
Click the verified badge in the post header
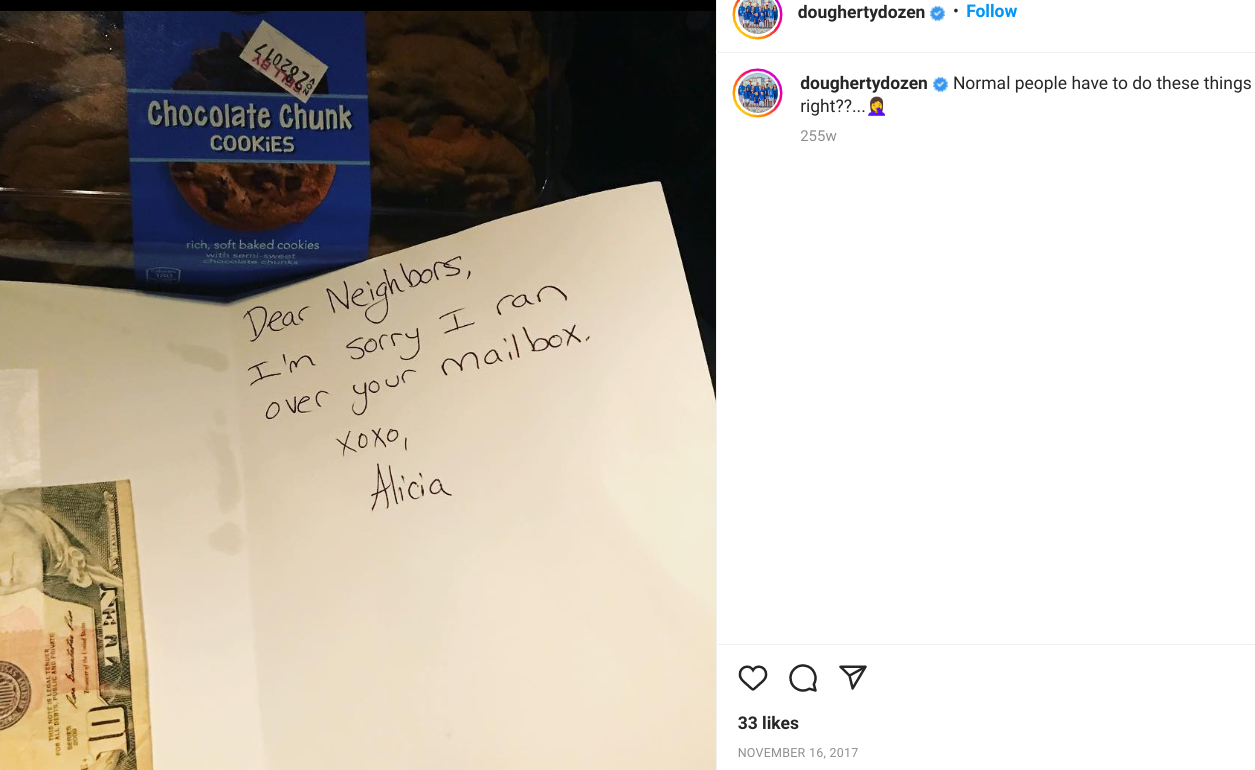point(938,13)
